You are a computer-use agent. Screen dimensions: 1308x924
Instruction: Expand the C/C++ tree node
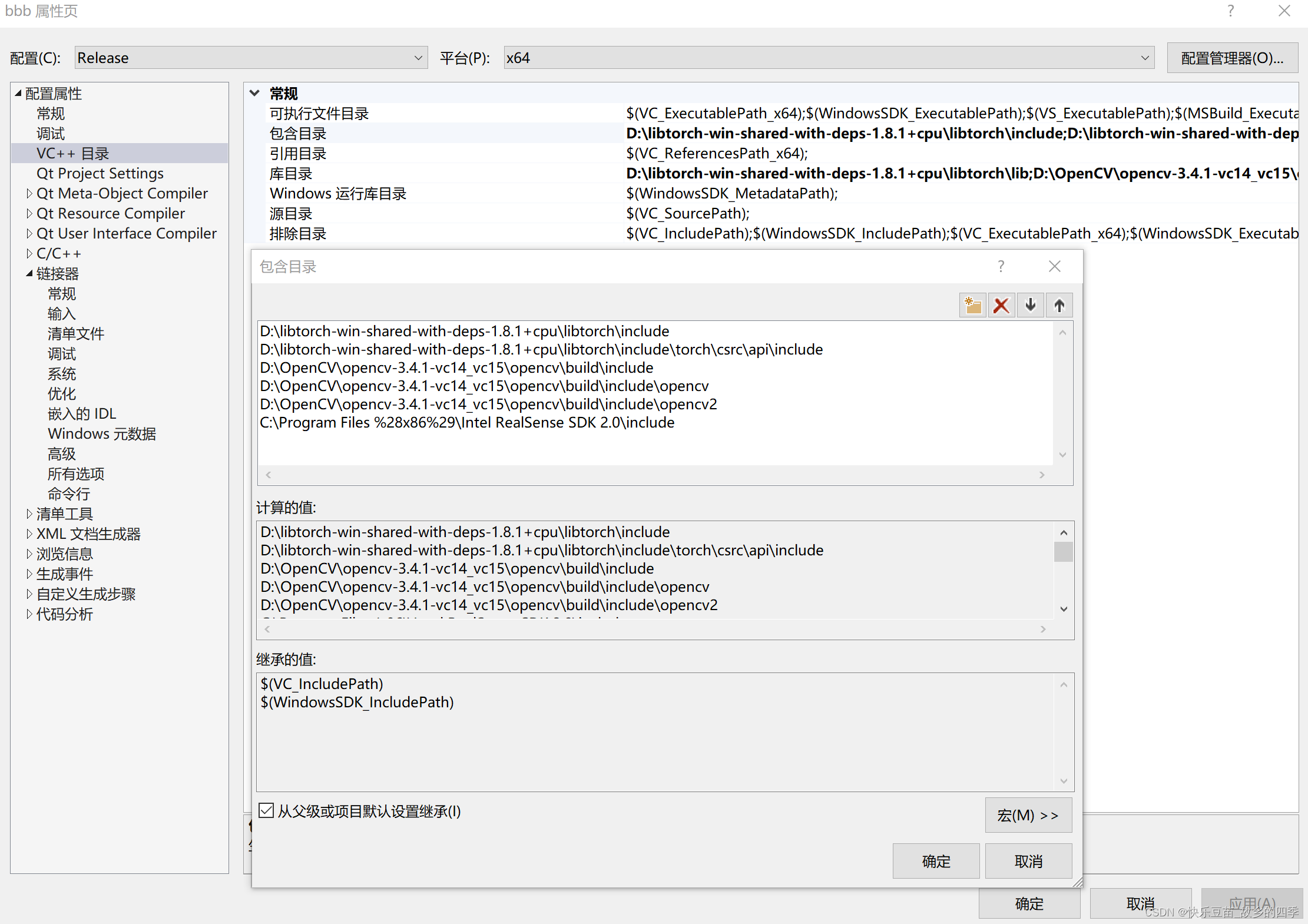[29, 253]
